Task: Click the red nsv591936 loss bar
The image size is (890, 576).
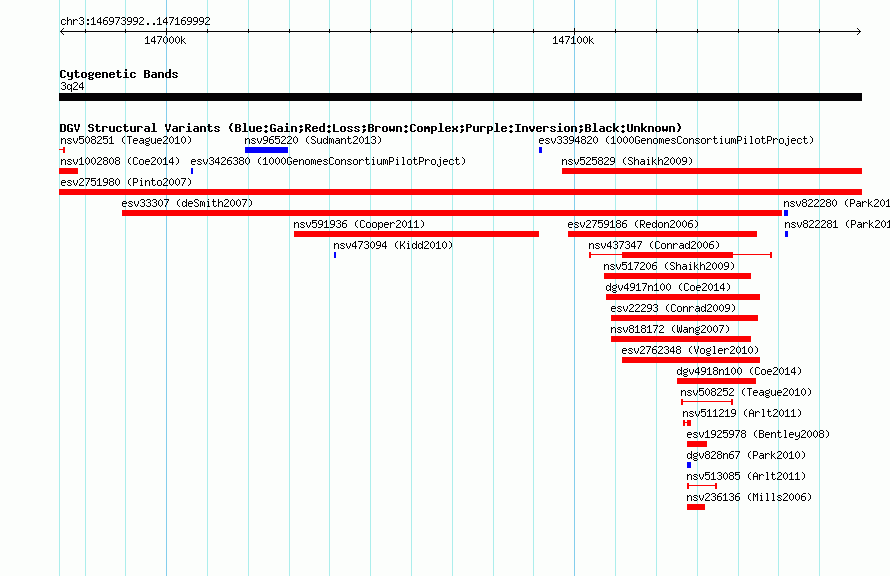Action: point(416,234)
